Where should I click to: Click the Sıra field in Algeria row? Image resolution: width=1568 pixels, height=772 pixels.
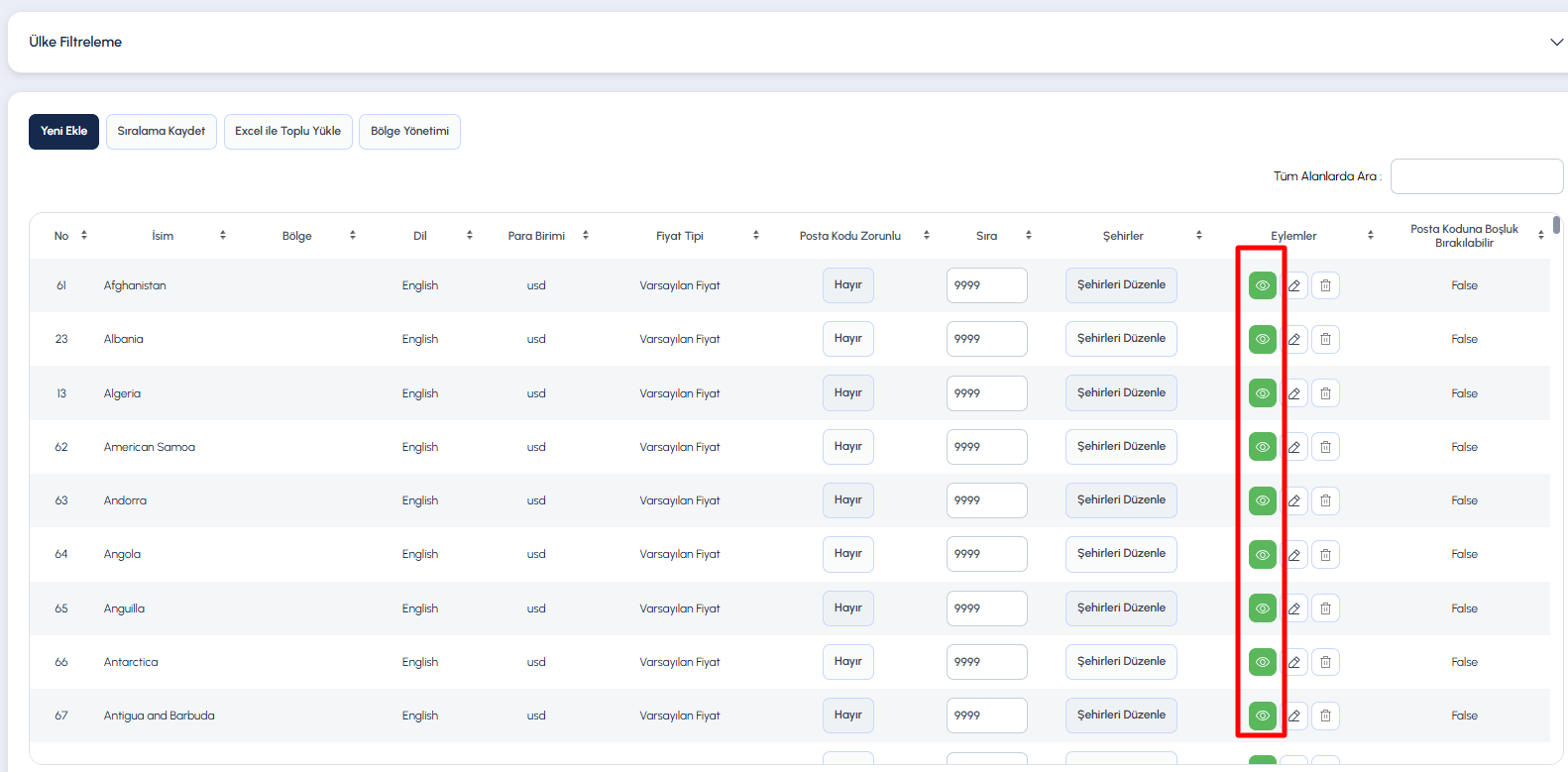point(987,393)
